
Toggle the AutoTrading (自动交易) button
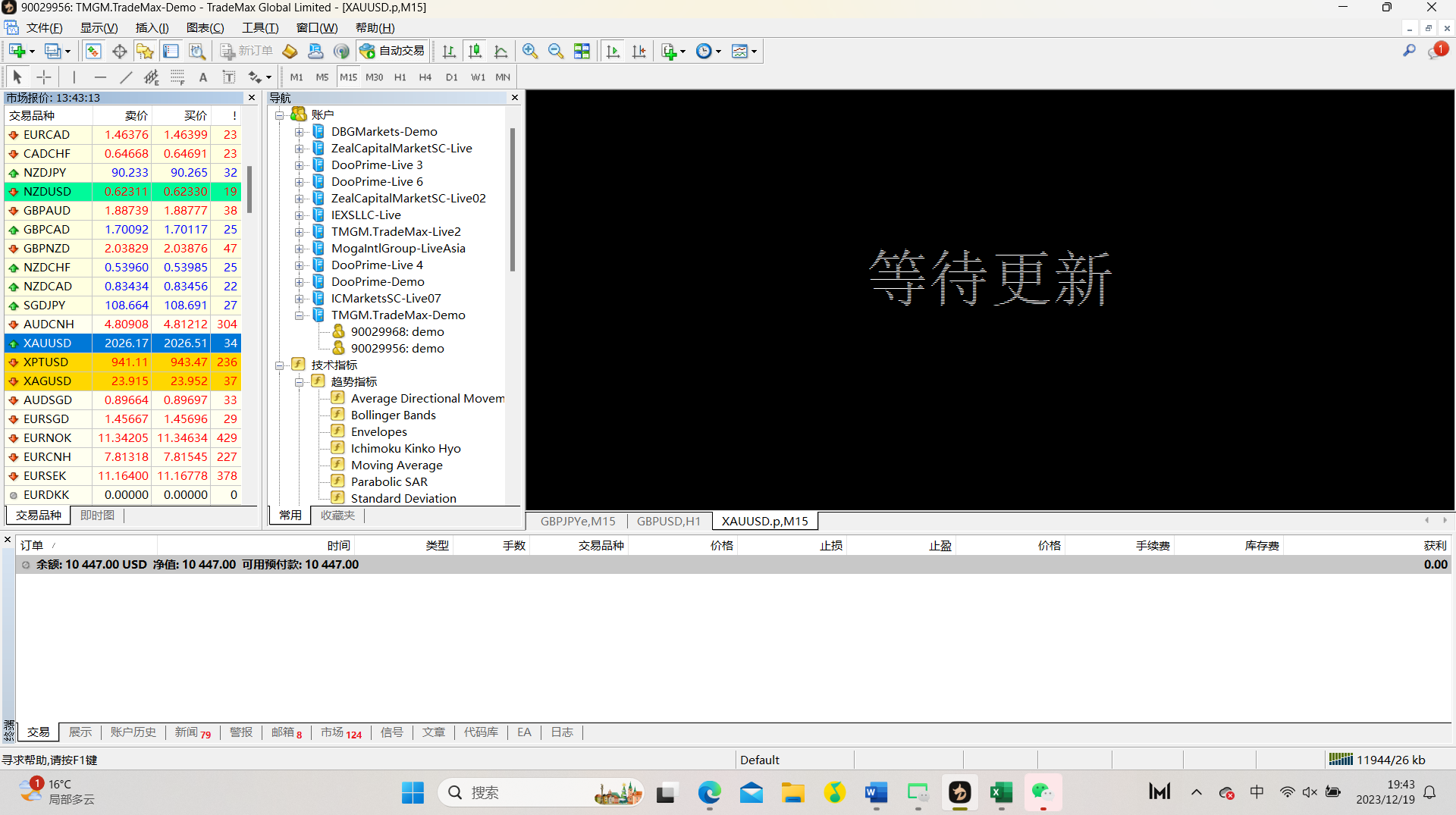(392, 51)
